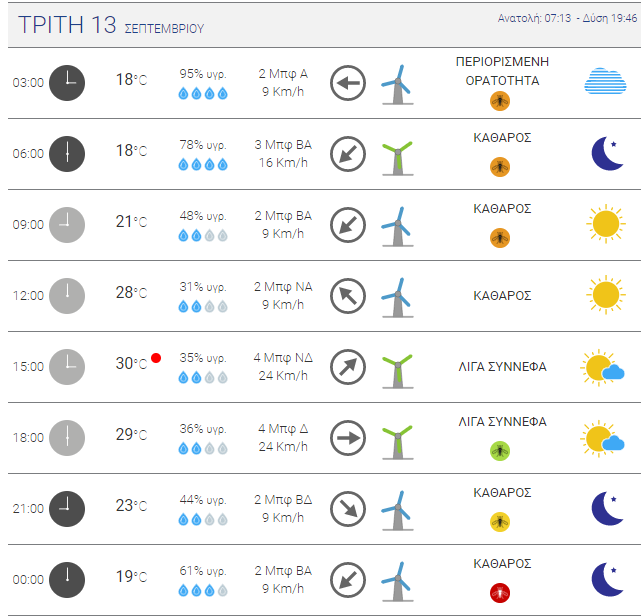
Task: Click the east wind arrow at 03:00
Action: pos(348,83)
